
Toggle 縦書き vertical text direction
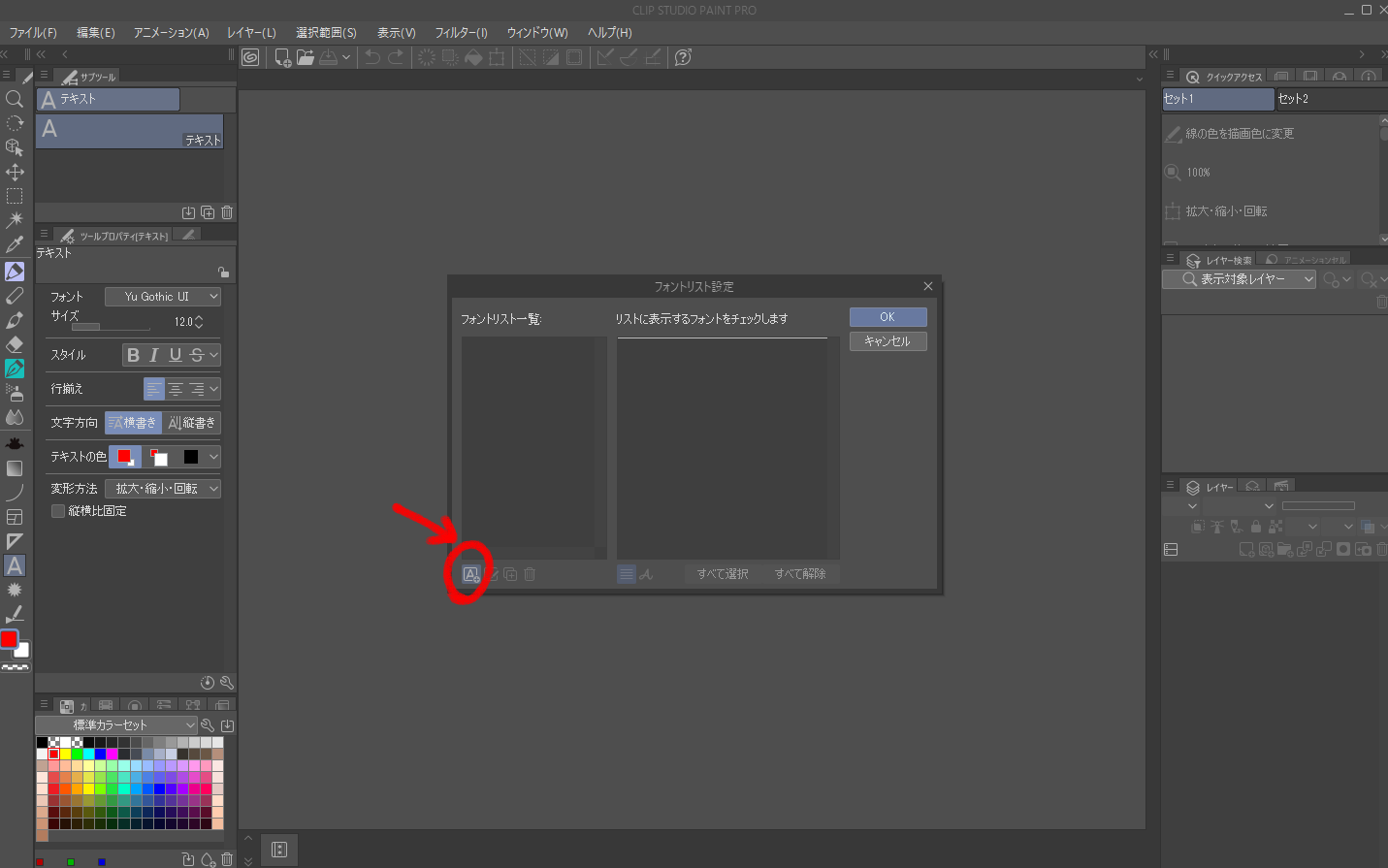pyautogui.click(x=192, y=423)
